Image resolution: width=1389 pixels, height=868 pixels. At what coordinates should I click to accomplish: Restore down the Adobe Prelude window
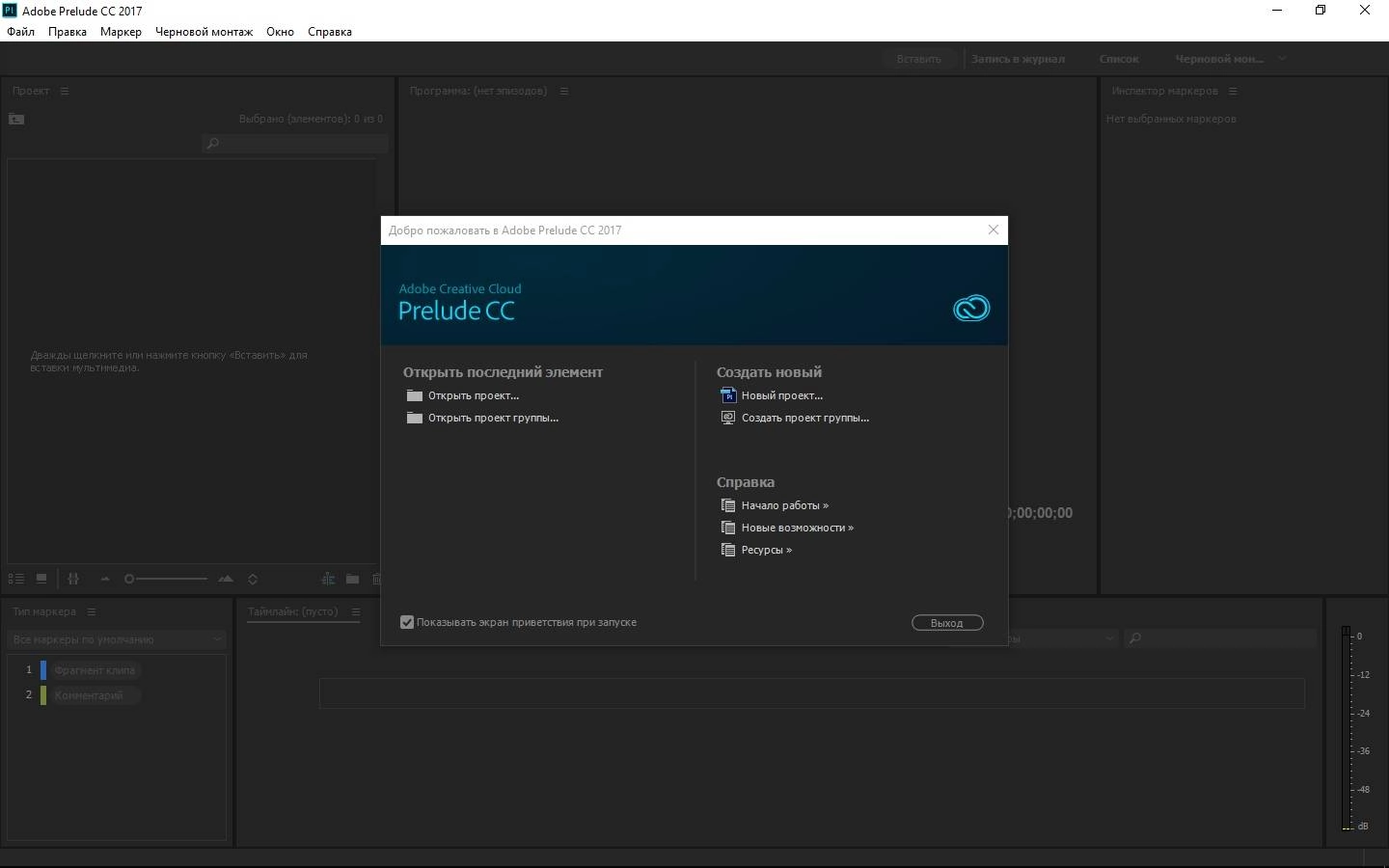[x=1321, y=11]
